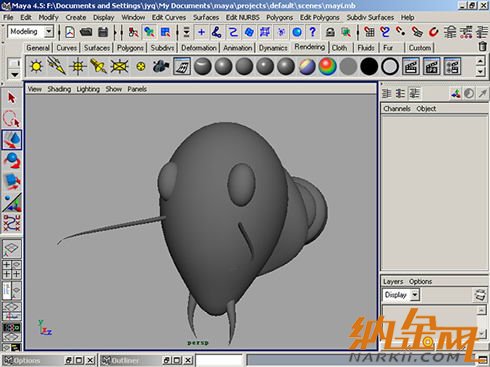Select the arrow Select tool
The height and width of the screenshot is (367, 490).
pos(12,98)
